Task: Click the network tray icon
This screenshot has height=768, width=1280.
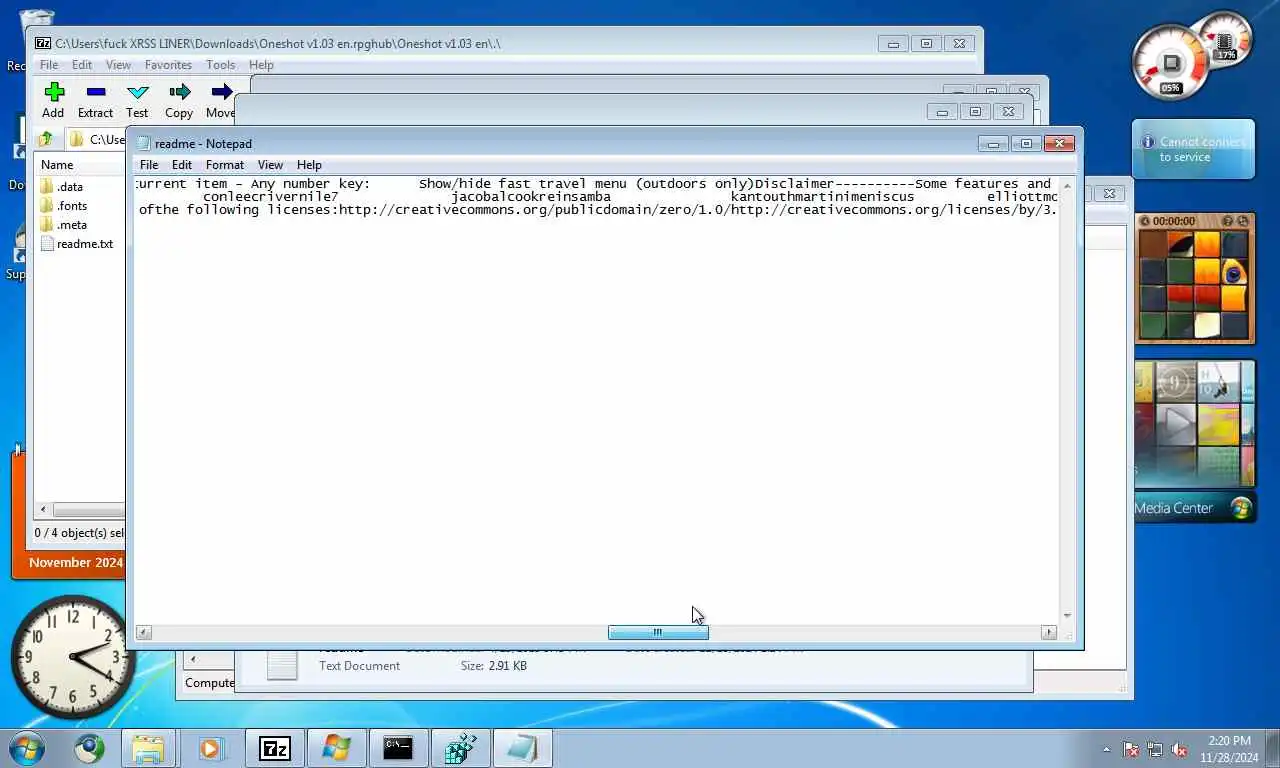Action: pos(1155,749)
